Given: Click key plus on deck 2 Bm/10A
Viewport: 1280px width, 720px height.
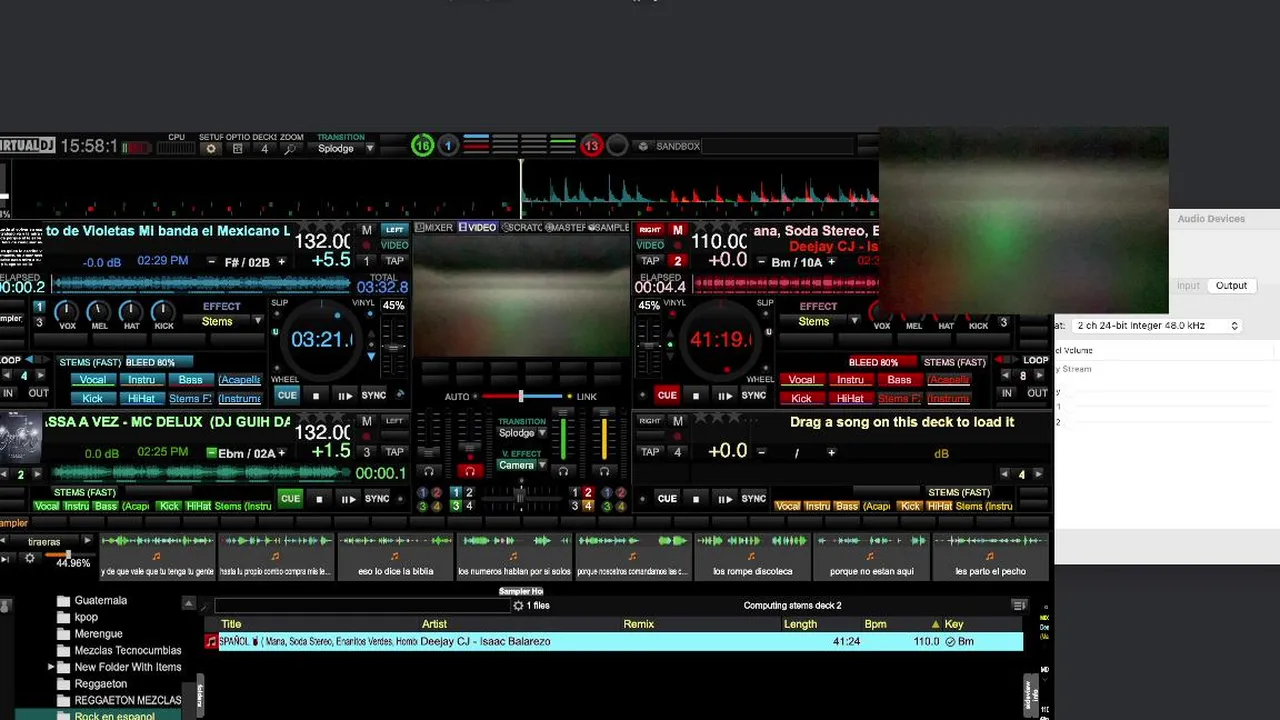Looking at the screenshot, I should [832, 262].
